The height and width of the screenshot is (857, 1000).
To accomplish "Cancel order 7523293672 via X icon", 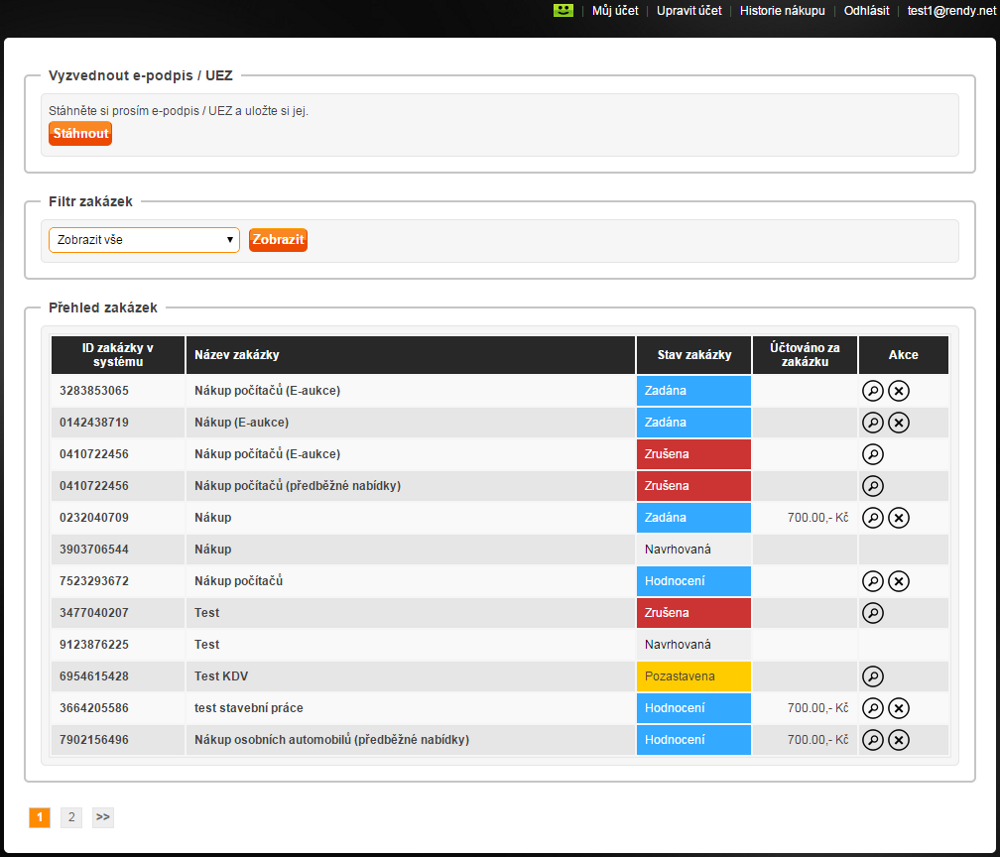I will coord(899,581).
